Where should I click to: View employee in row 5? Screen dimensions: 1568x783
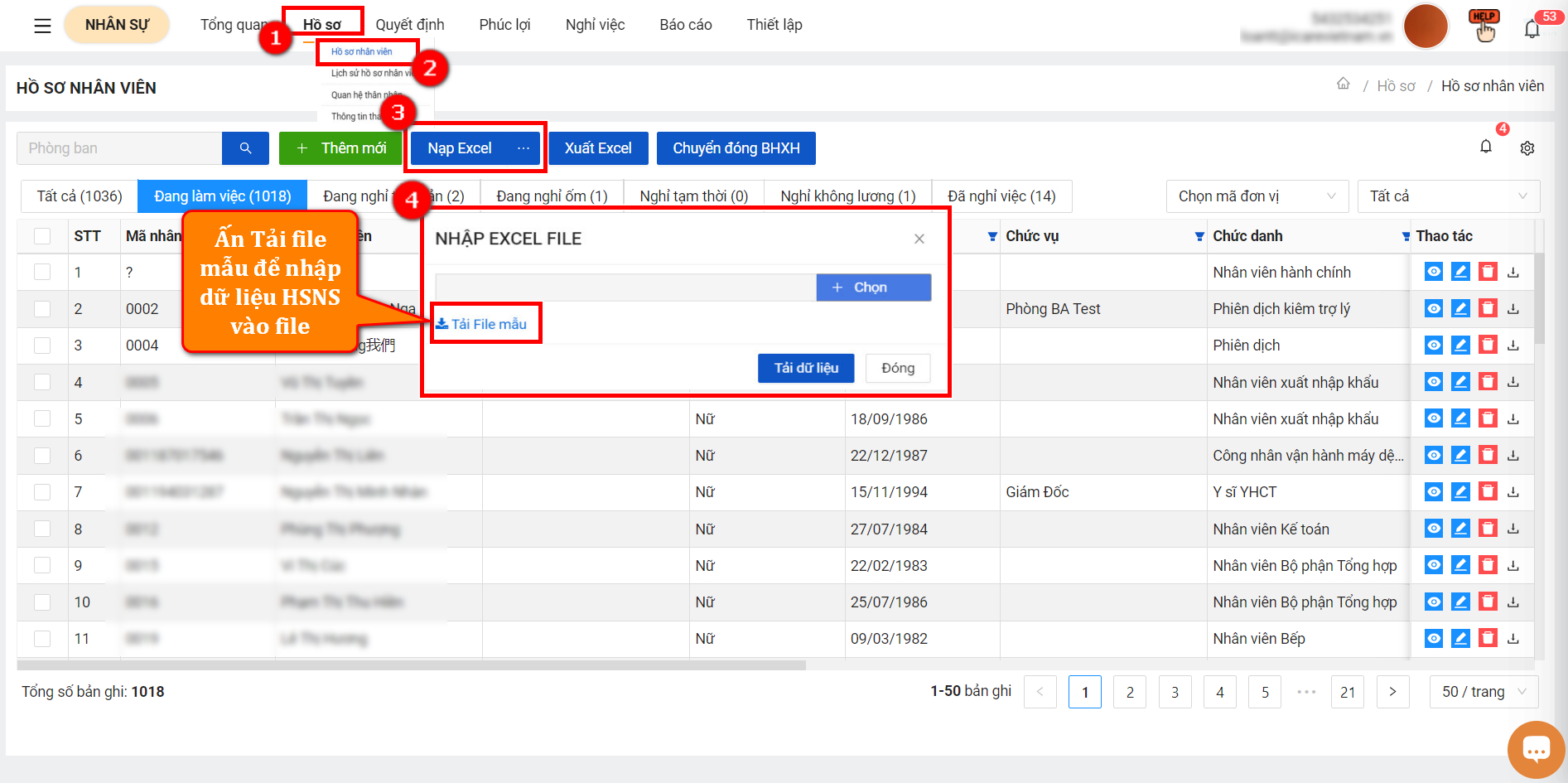pos(1434,418)
